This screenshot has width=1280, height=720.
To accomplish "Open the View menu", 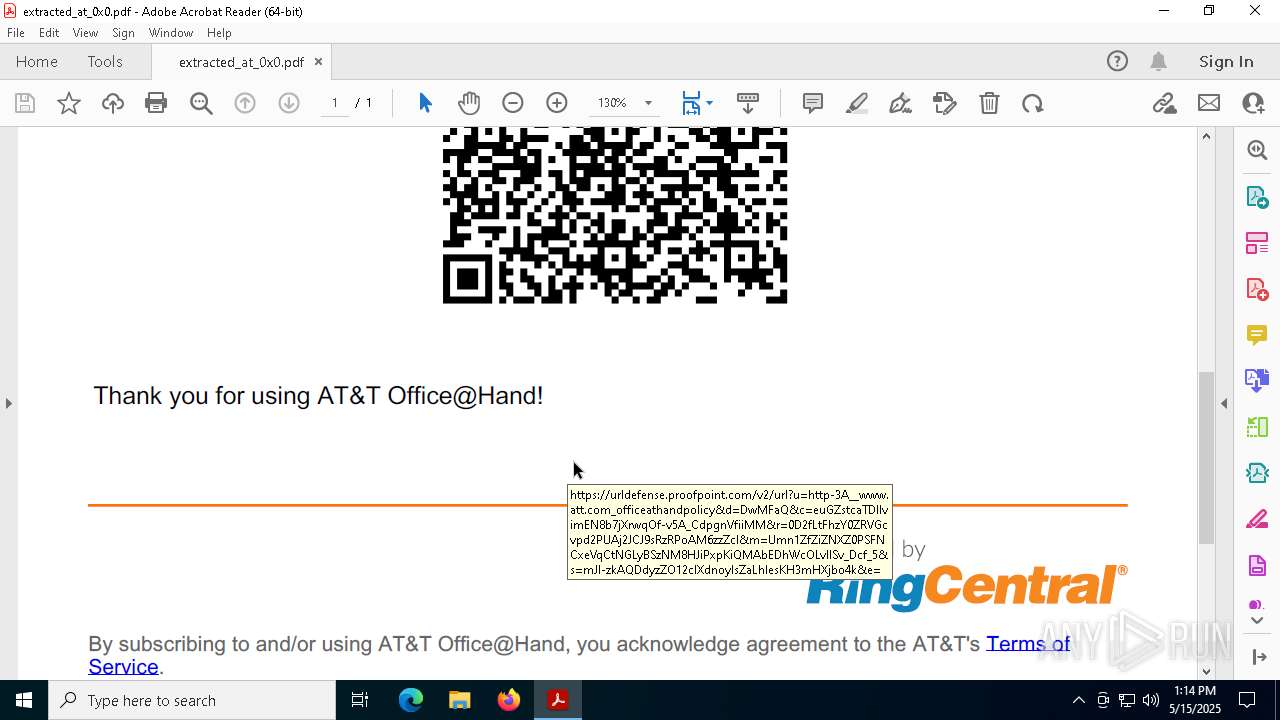I will click(x=85, y=32).
